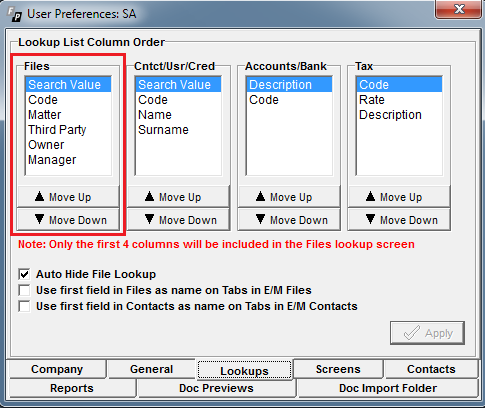Switch to the Screens tab
485x408 pixels.
click(x=338, y=369)
